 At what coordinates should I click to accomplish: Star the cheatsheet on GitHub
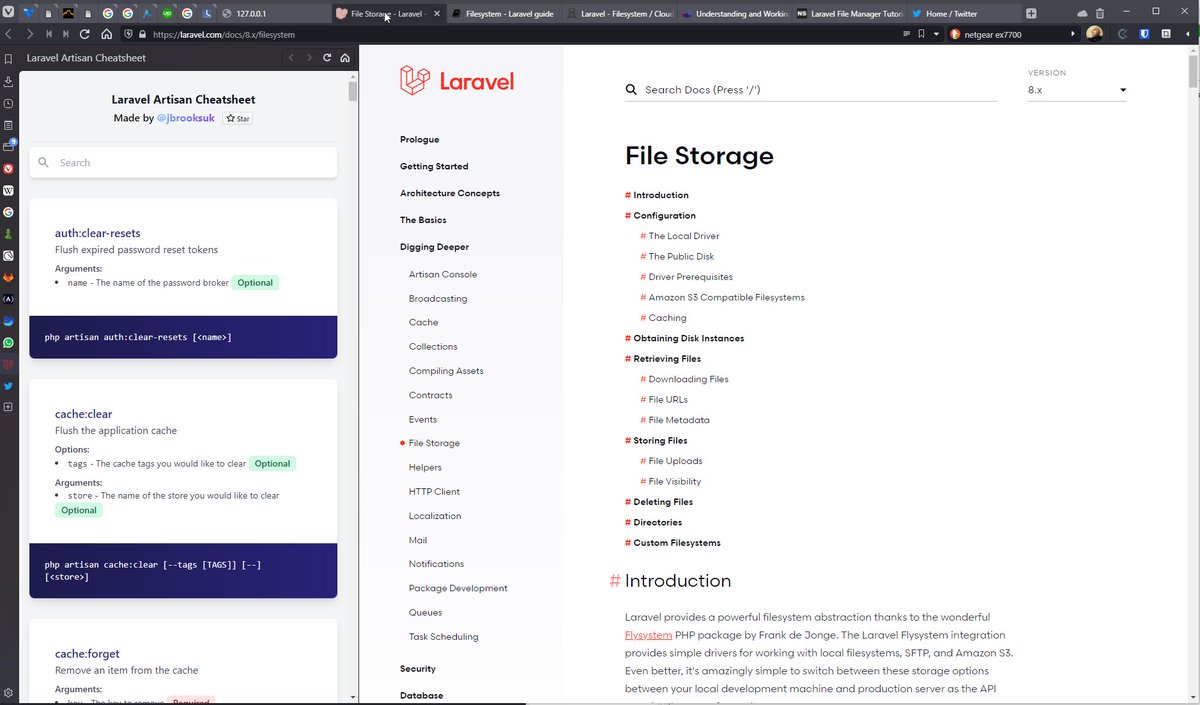[237, 118]
